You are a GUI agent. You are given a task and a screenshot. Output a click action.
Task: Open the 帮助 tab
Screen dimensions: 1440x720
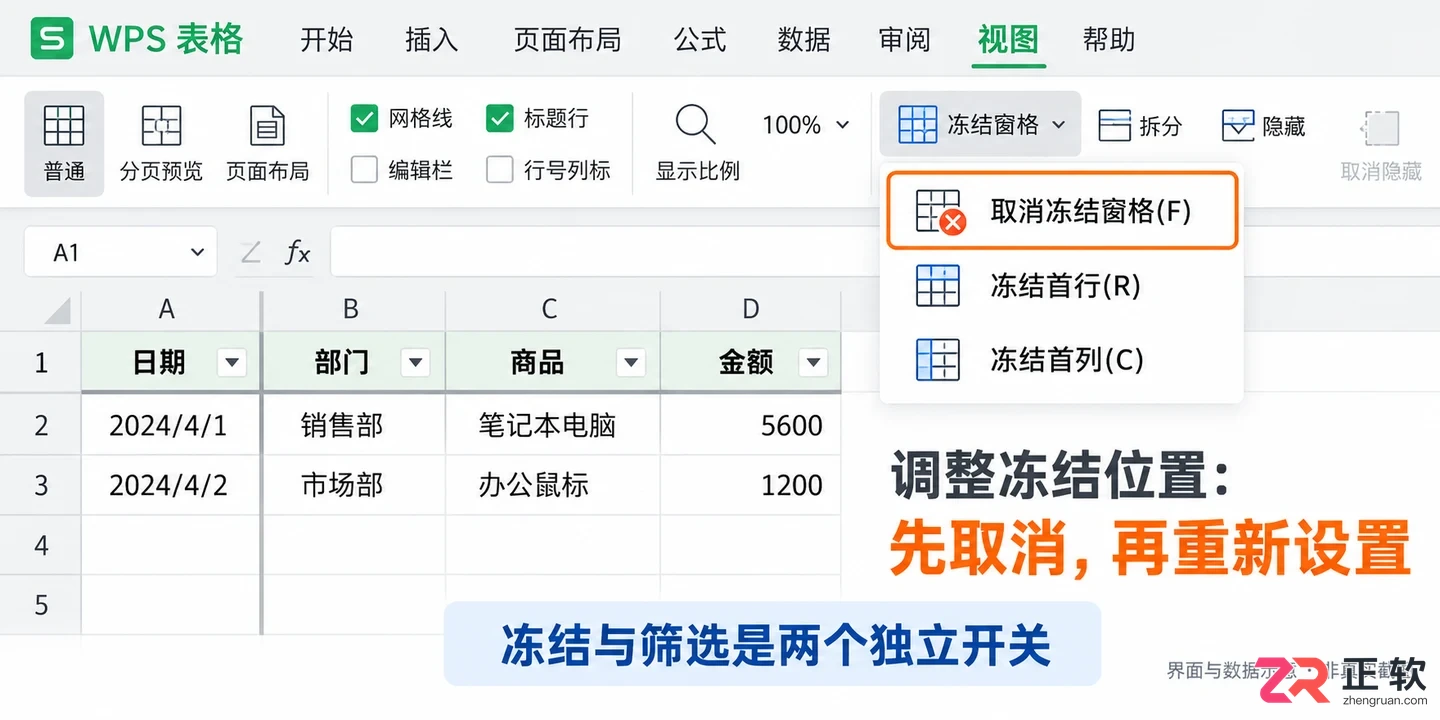1109,40
